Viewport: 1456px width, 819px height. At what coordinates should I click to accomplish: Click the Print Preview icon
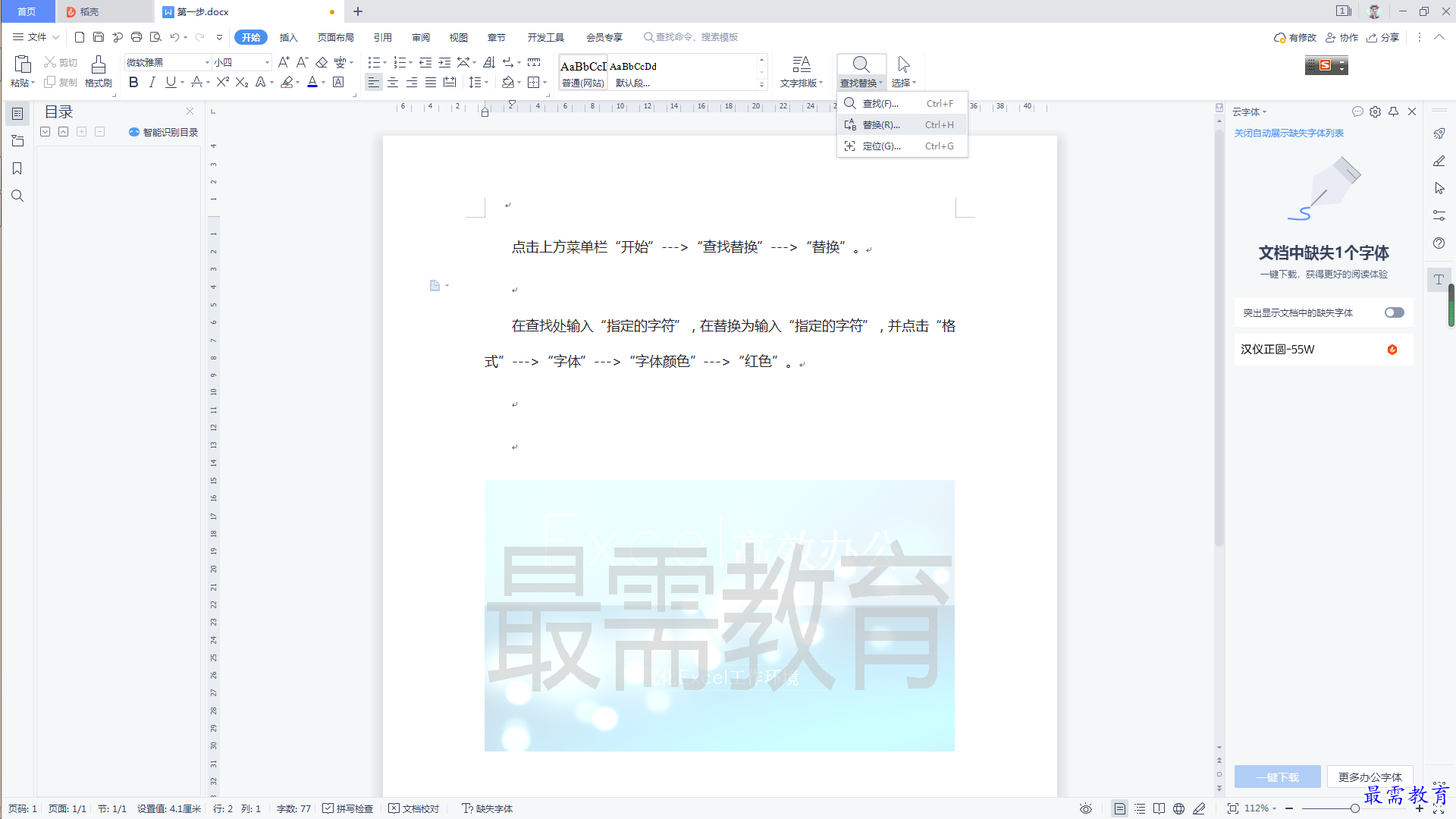tap(155, 37)
